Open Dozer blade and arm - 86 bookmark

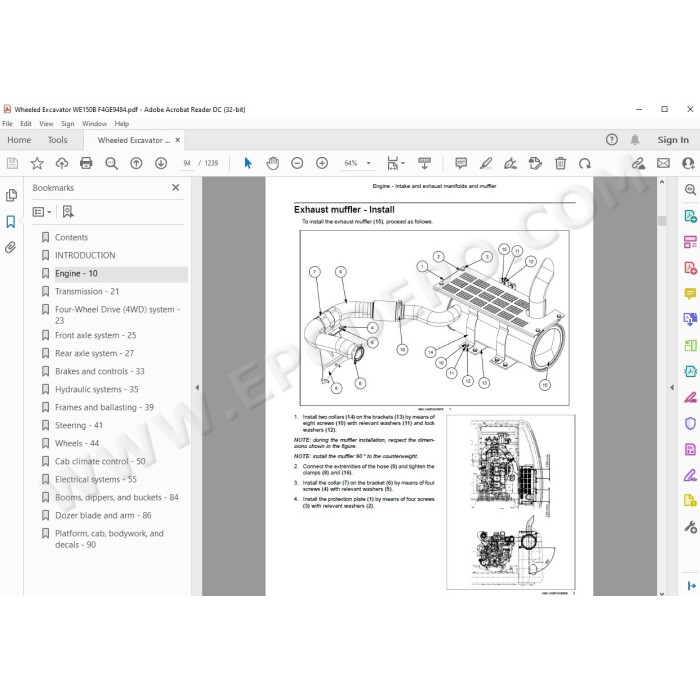[x=103, y=515]
